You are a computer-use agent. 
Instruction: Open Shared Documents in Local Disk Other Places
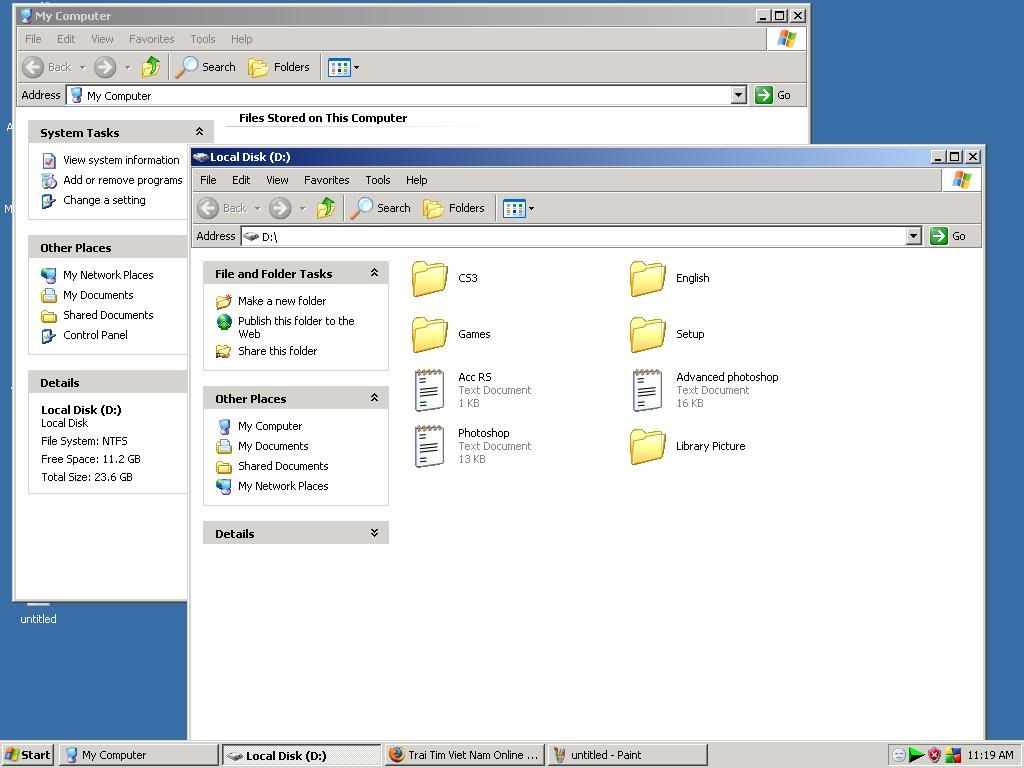272,466
